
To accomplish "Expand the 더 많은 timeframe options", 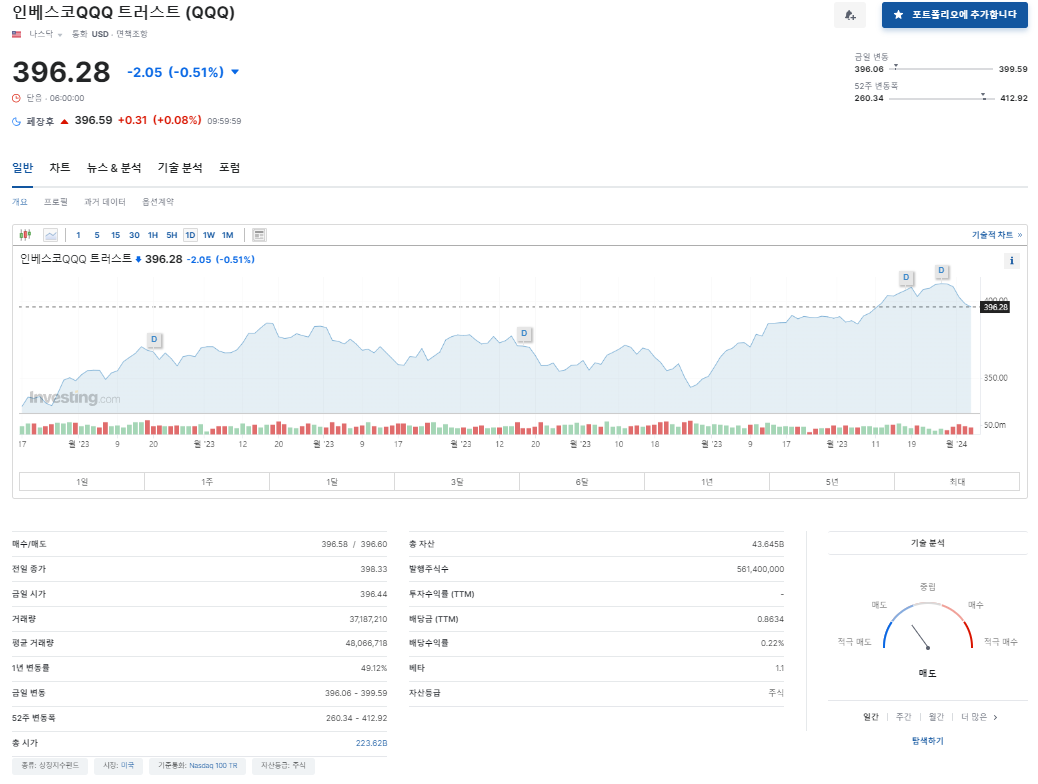I will (x=979, y=716).
